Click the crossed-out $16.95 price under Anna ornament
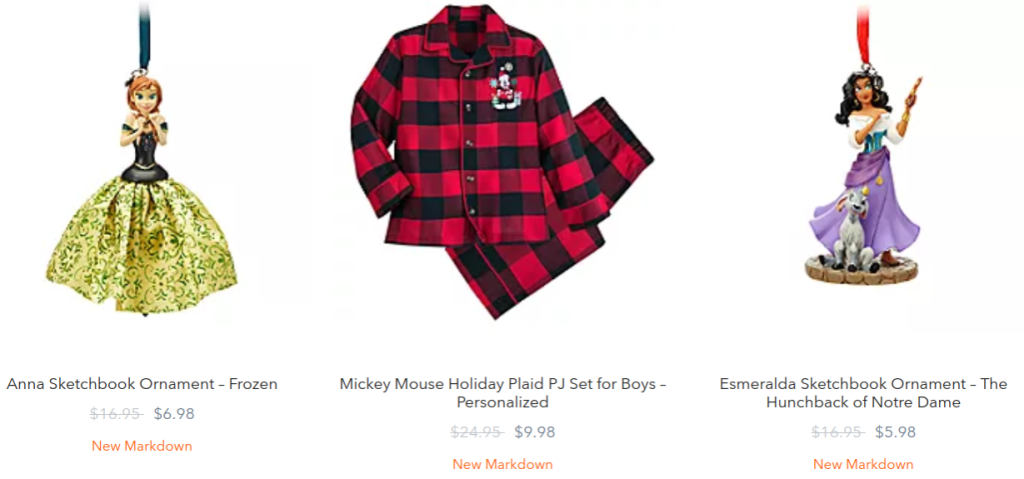This screenshot has height=479, width=1024. pos(115,414)
